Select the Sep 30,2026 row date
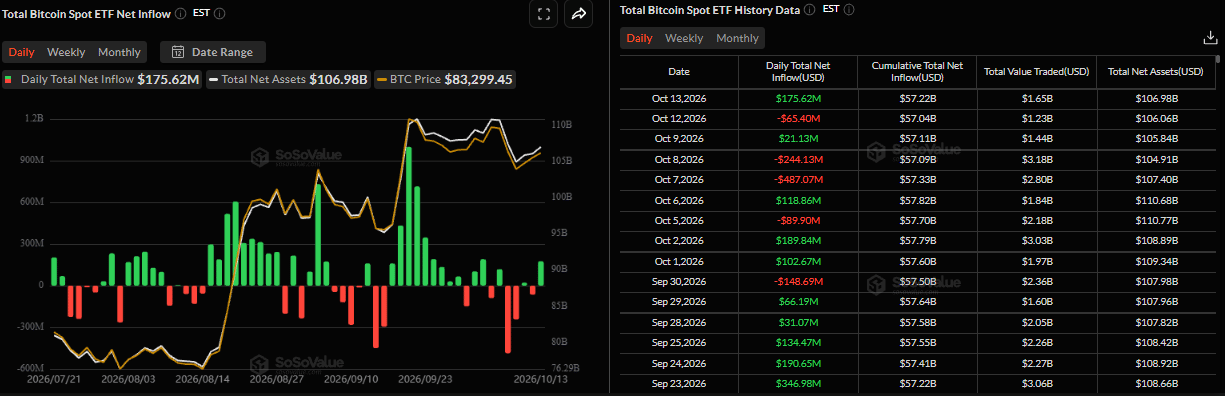1225x396 pixels. point(679,281)
